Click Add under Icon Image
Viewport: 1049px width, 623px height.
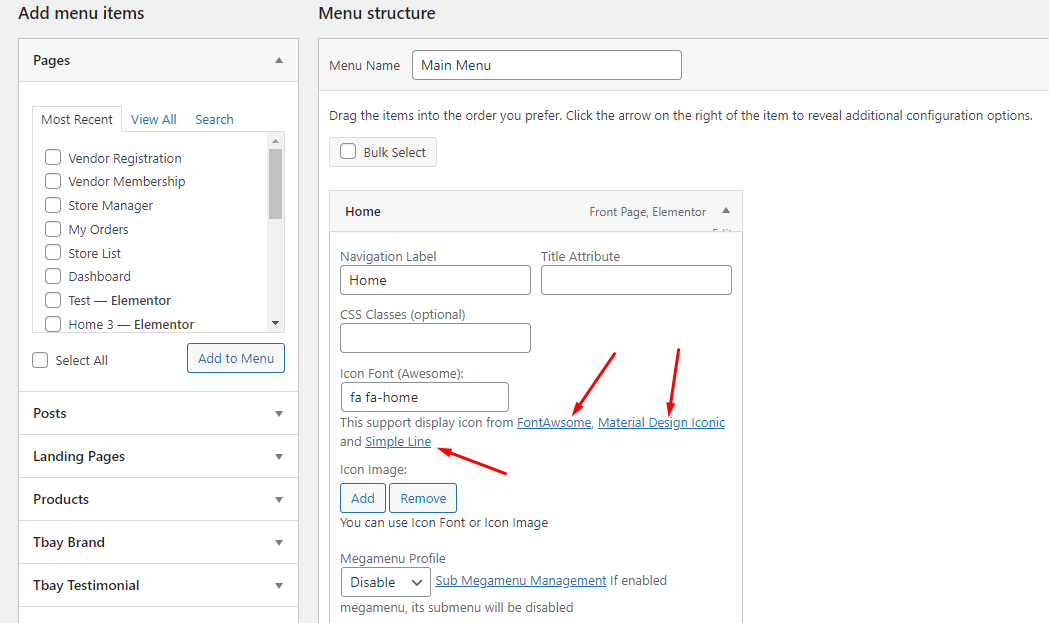pyautogui.click(x=363, y=498)
